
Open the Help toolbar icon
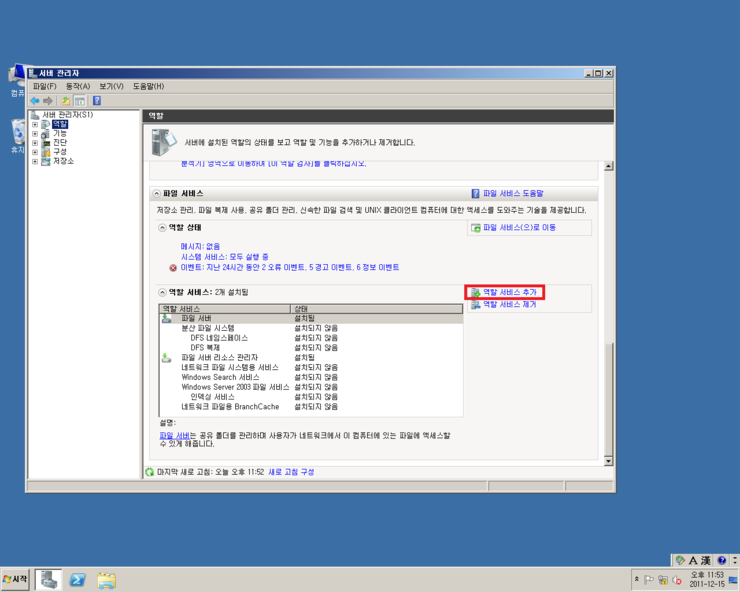97,101
